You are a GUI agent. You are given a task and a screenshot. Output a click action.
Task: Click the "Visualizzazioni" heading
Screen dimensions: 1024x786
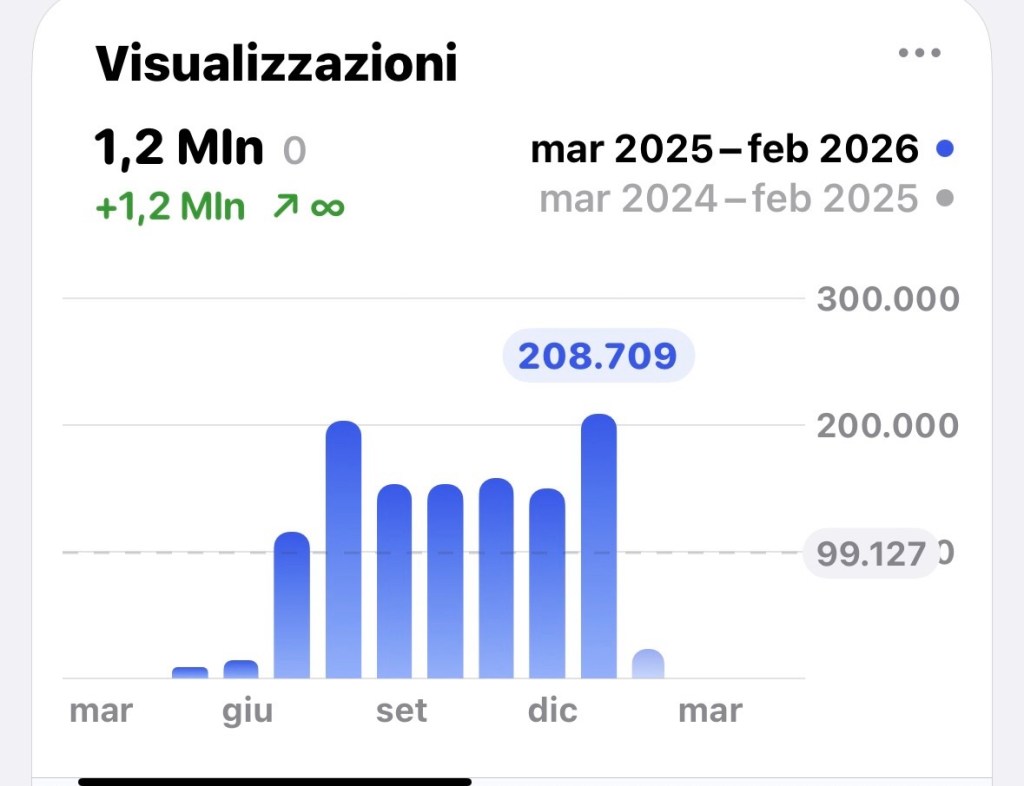276,65
